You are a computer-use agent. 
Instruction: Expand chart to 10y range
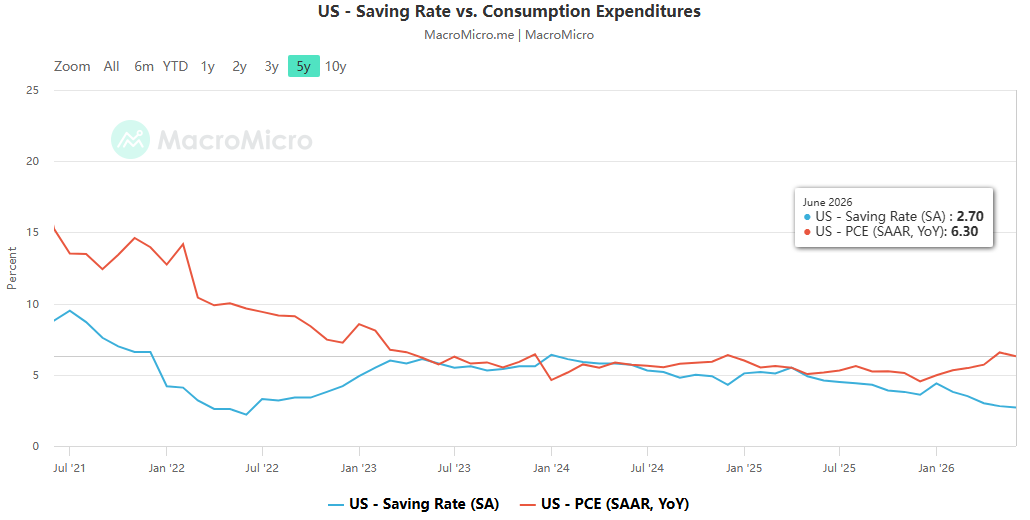point(336,66)
